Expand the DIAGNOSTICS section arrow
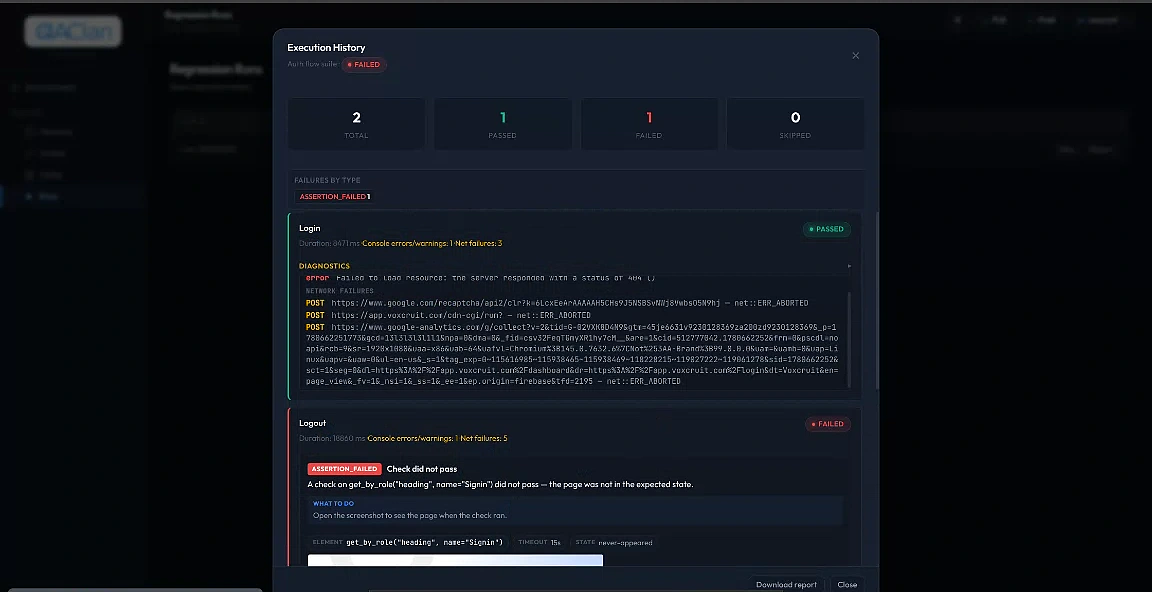 849,266
